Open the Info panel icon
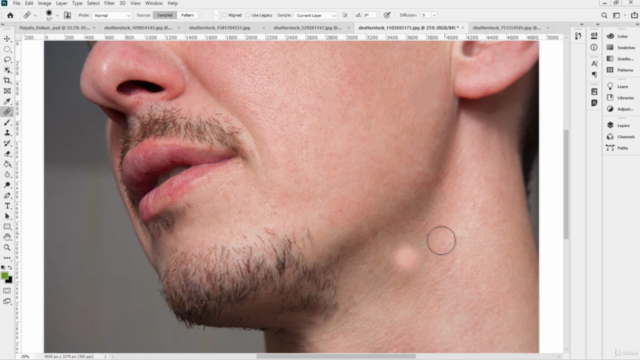 (x=594, y=48)
